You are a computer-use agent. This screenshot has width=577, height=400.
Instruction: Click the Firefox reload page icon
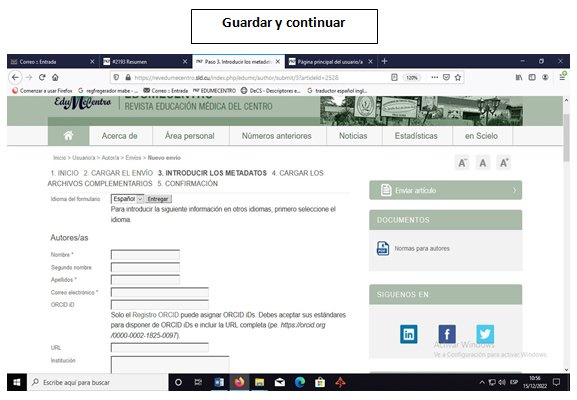42,77
